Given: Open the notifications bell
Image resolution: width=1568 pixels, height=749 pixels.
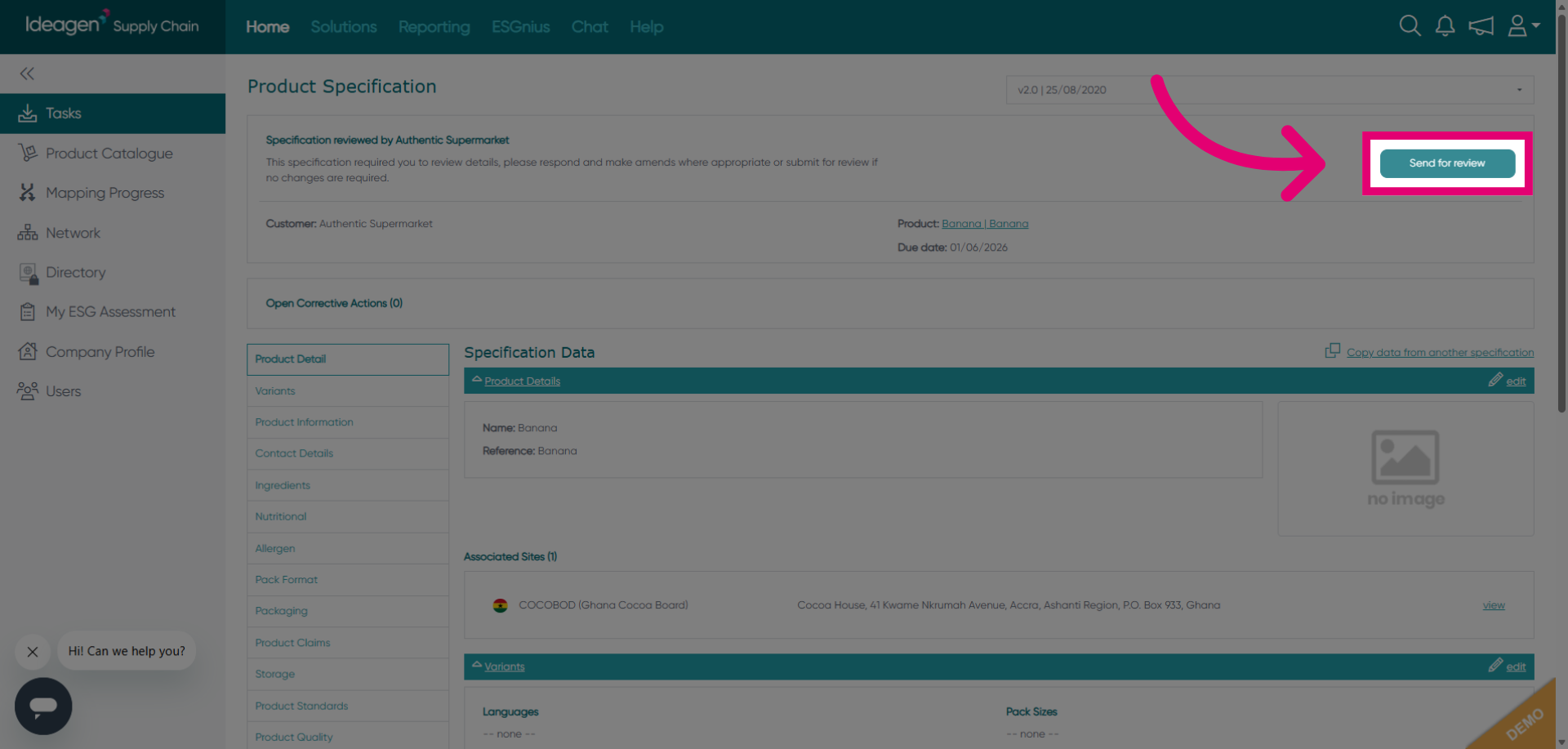Looking at the screenshot, I should click(1445, 26).
